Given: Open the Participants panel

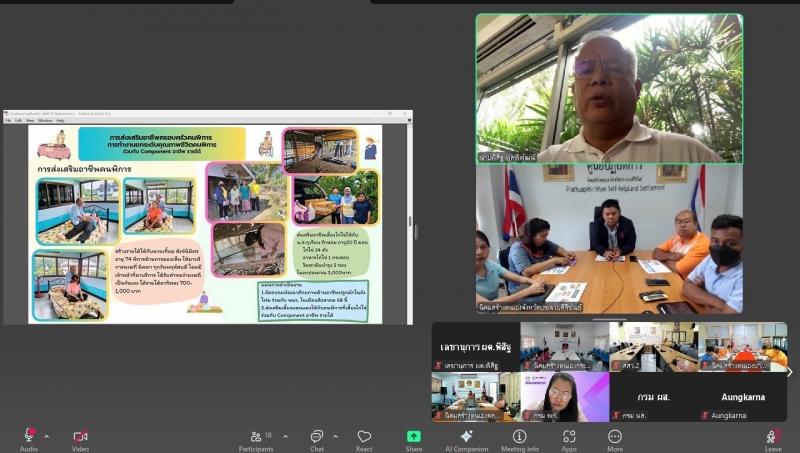Looking at the screenshot, I should tap(256, 439).
